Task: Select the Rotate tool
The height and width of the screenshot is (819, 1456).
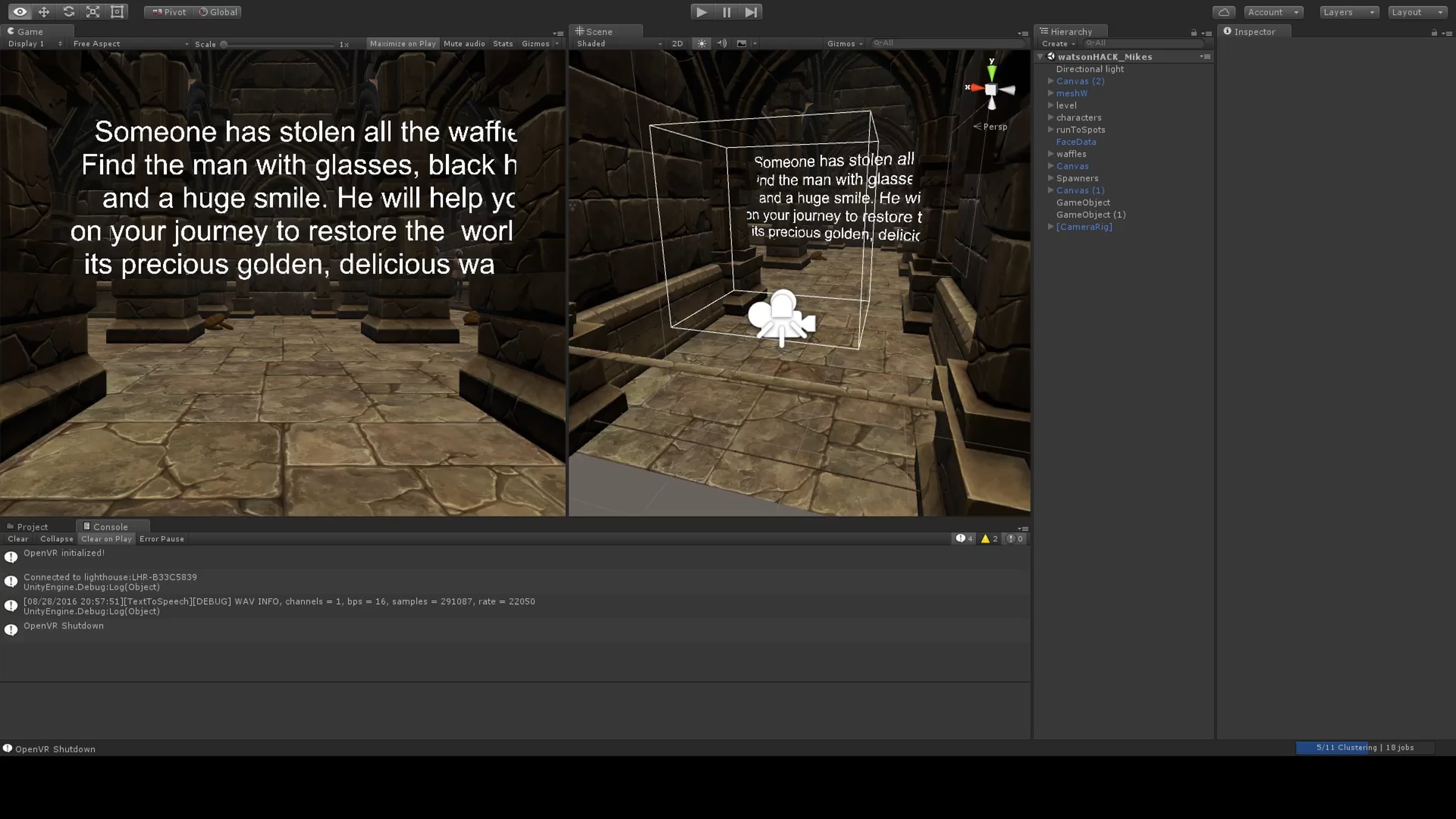Action: click(x=69, y=12)
